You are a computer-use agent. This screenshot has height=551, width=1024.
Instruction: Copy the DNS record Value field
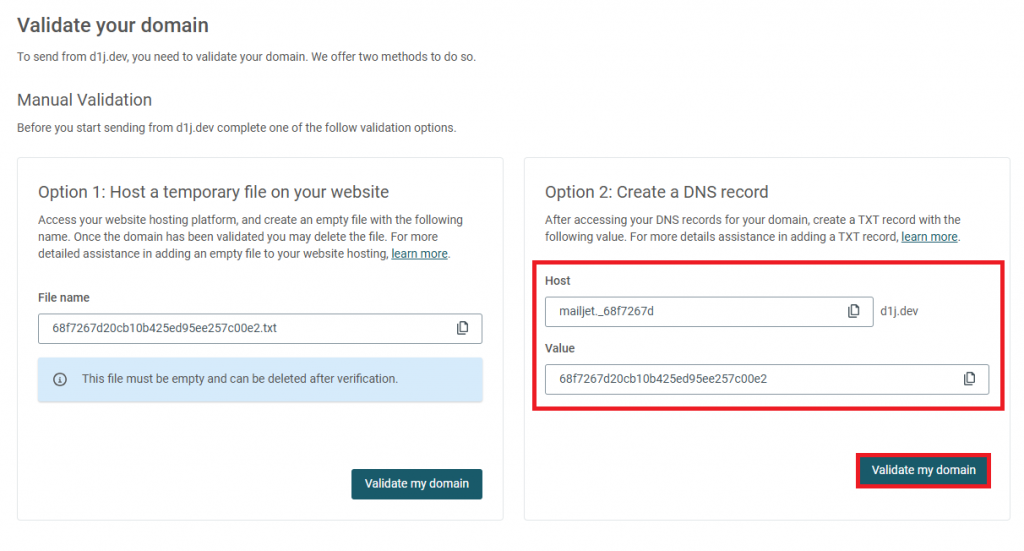[x=970, y=379]
